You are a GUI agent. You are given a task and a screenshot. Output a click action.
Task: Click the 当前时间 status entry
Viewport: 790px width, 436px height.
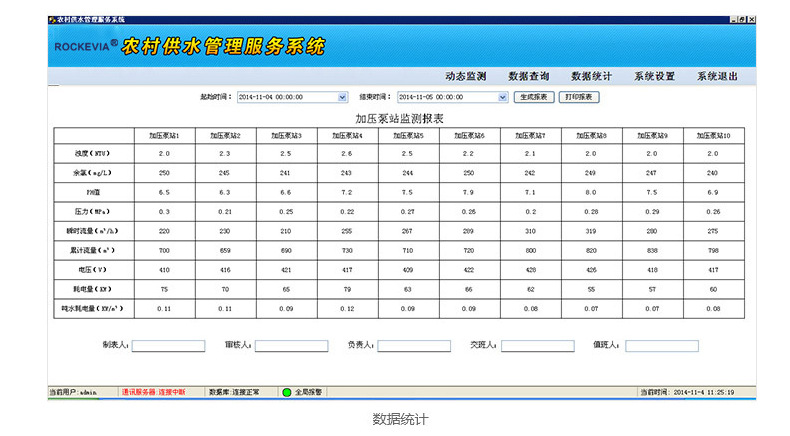[x=687, y=392]
